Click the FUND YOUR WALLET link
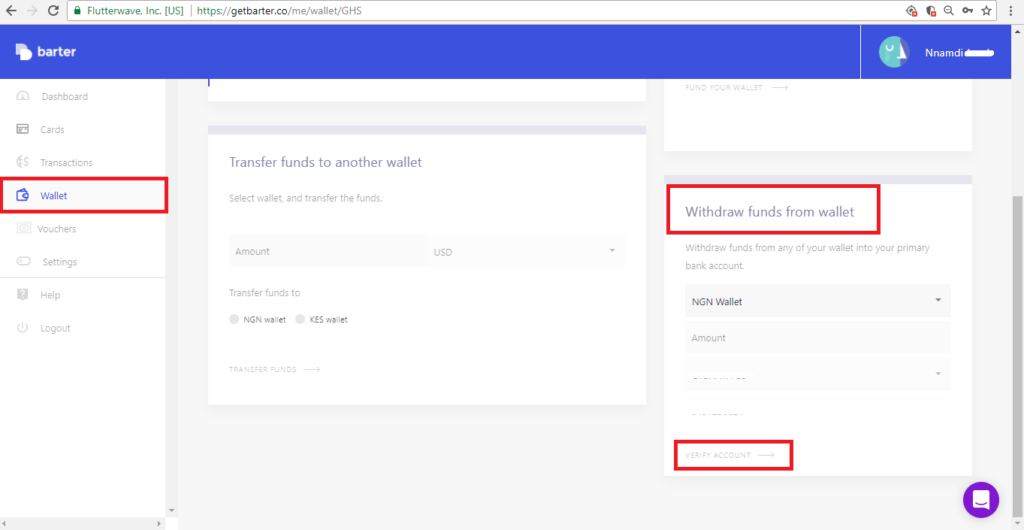The width and height of the screenshot is (1024, 530). [x=737, y=87]
